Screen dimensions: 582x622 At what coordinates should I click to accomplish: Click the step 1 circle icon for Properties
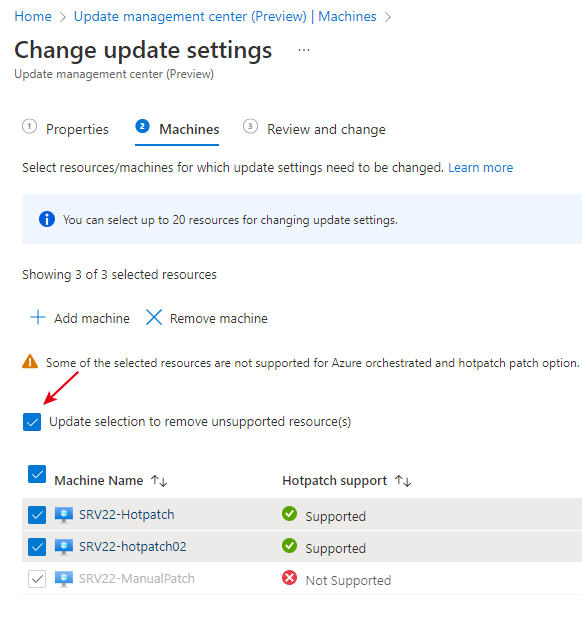pyautogui.click(x=29, y=127)
